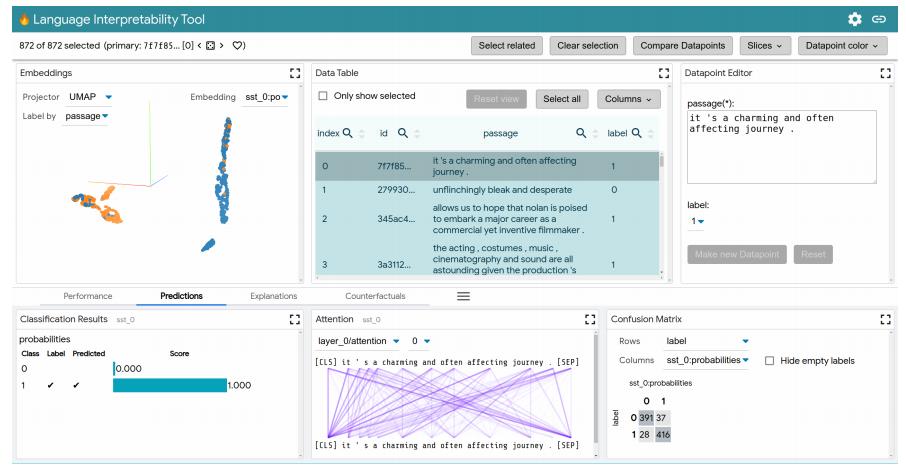The image size is (906, 474).
Task: Sort by the id column arrows
Action: pos(417,134)
